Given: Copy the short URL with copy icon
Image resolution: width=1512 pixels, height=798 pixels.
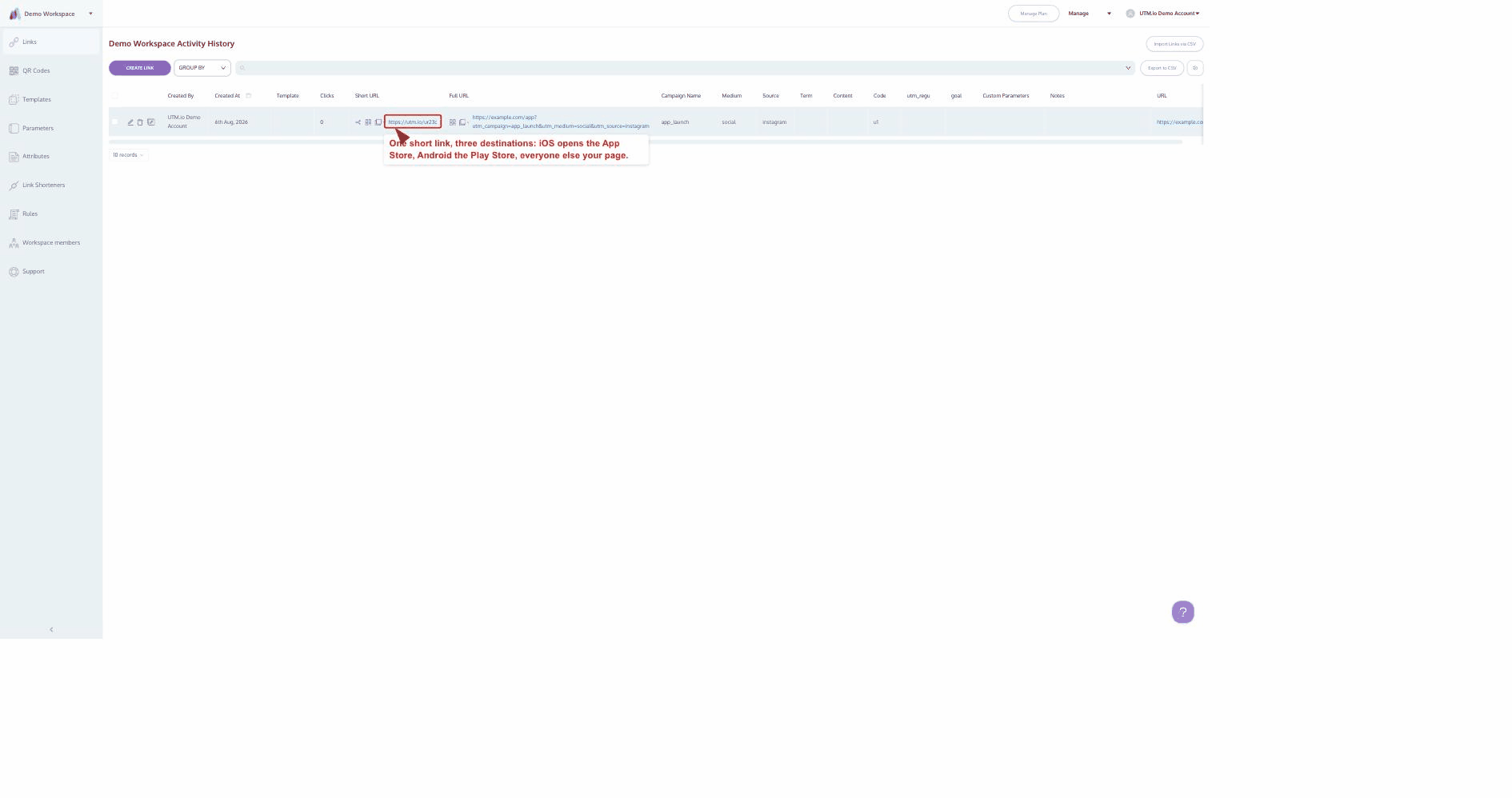Looking at the screenshot, I should [x=378, y=122].
